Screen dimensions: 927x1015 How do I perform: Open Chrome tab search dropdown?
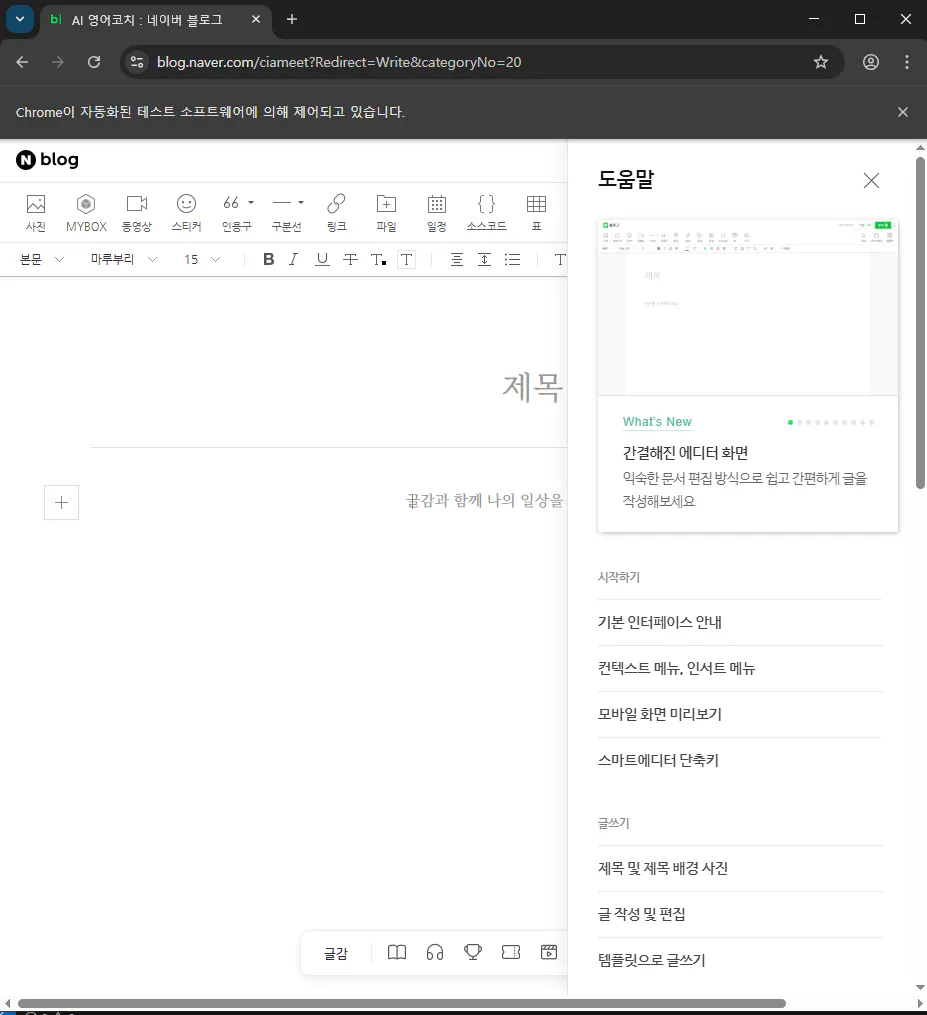[20, 19]
